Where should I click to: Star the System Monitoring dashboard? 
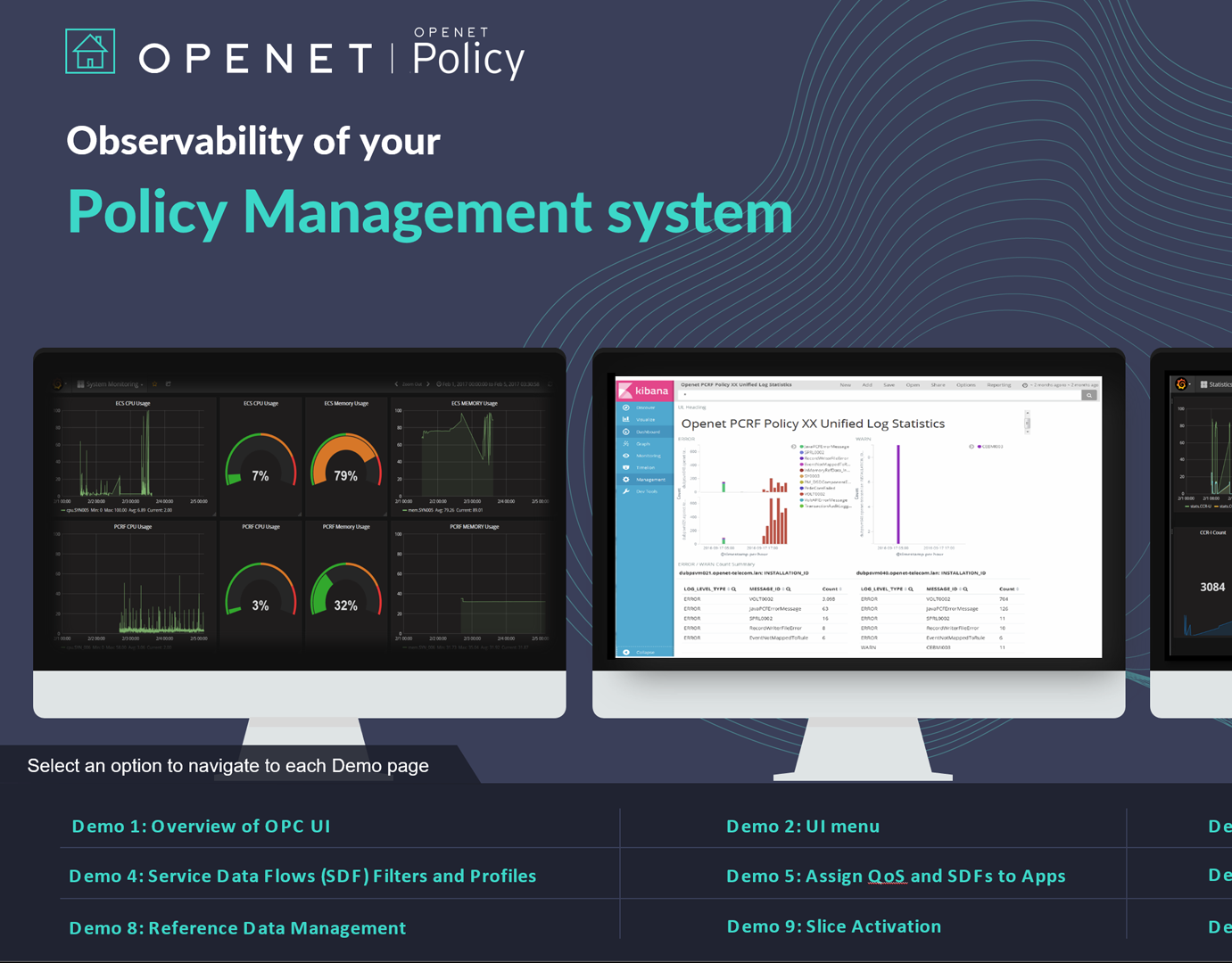[x=154, y=384]
